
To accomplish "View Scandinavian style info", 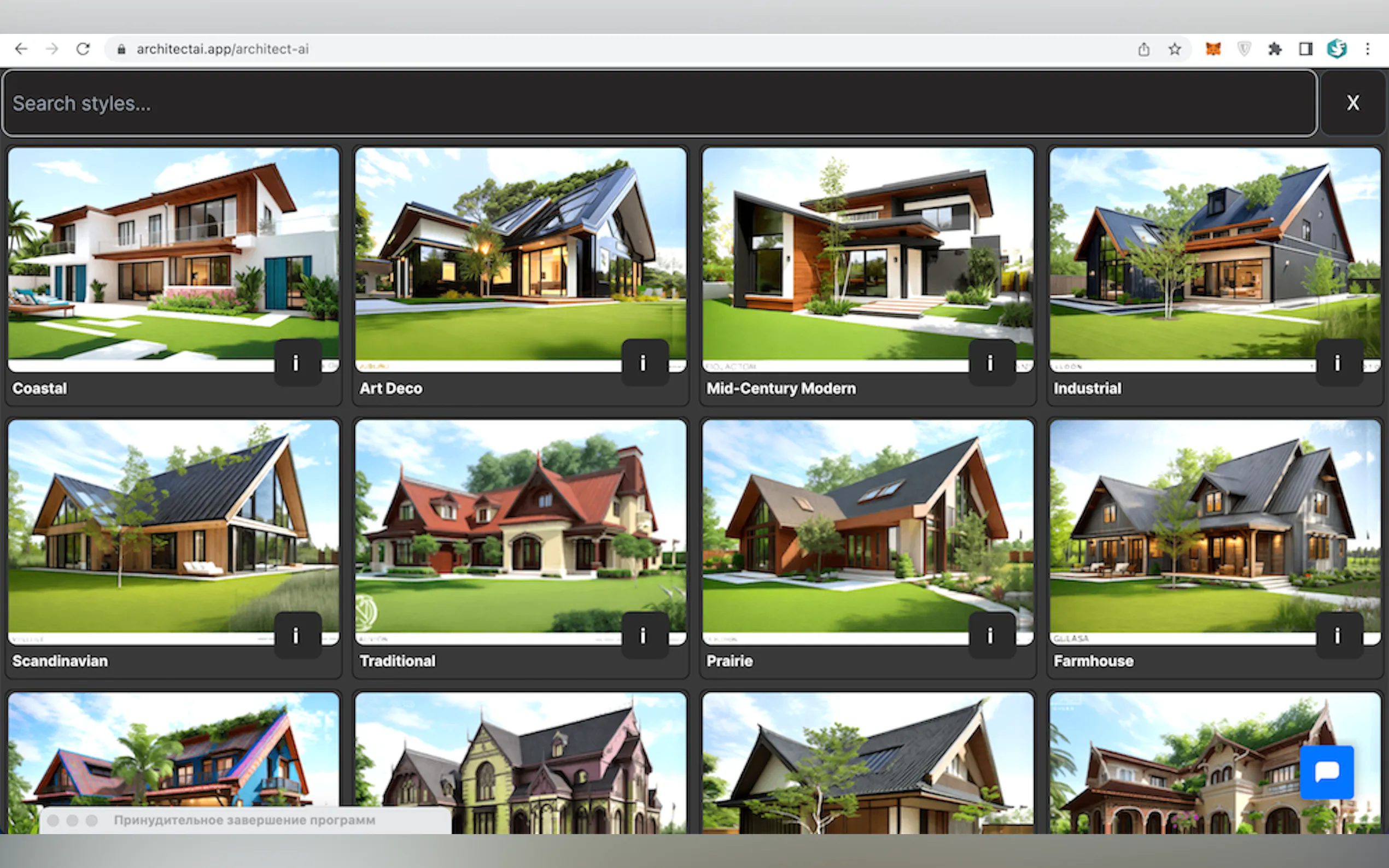I will coord(296,635).
